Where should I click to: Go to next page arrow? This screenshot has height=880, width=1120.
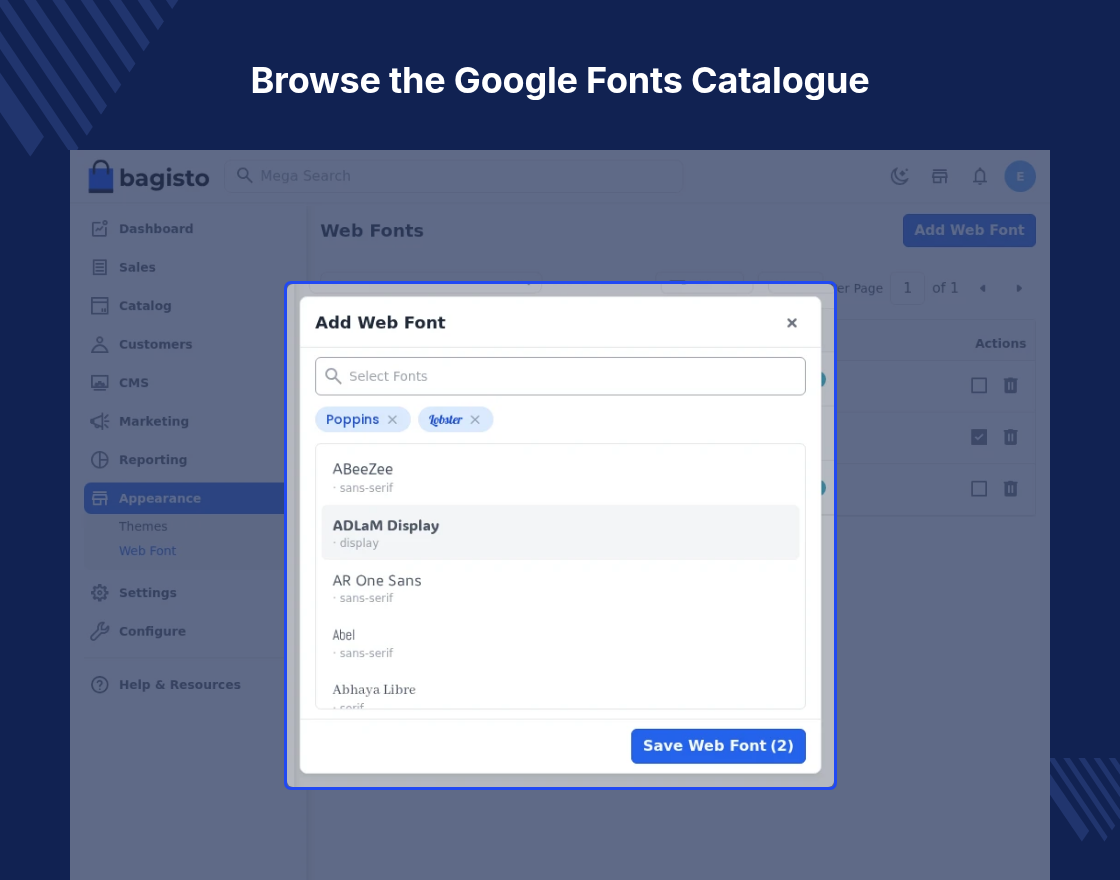[x=1019, y=289]
